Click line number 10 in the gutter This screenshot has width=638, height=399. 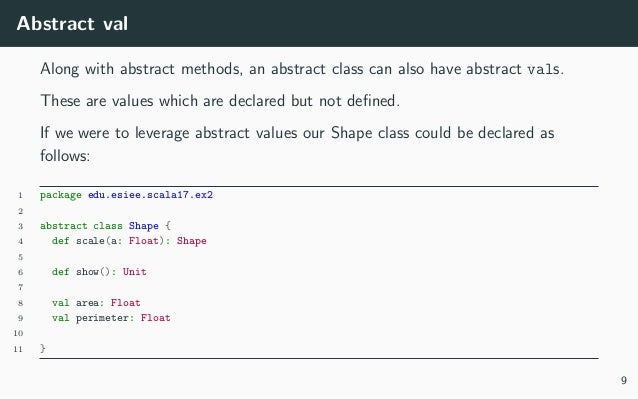coord(18,333)
